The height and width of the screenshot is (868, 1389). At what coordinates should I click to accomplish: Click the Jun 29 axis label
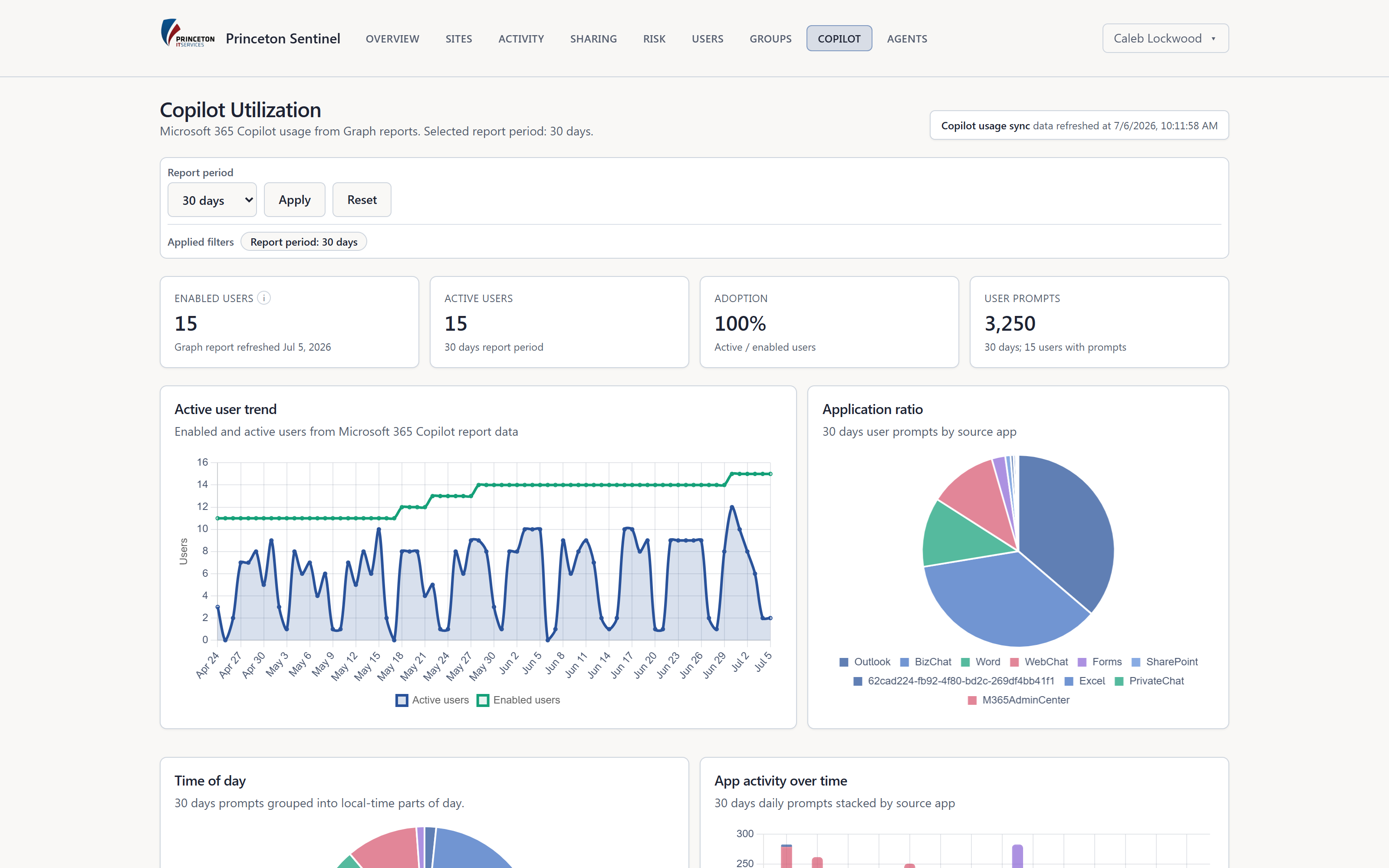[x=714, y=665]
